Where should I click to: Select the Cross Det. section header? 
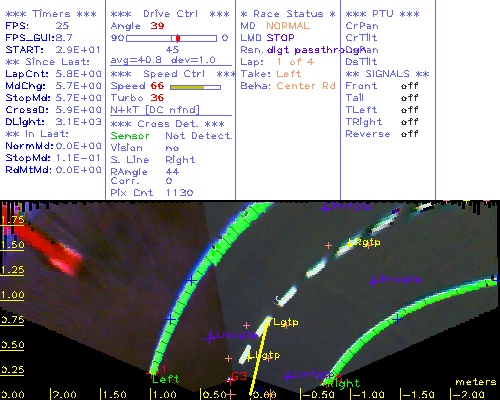coord(168,124)
